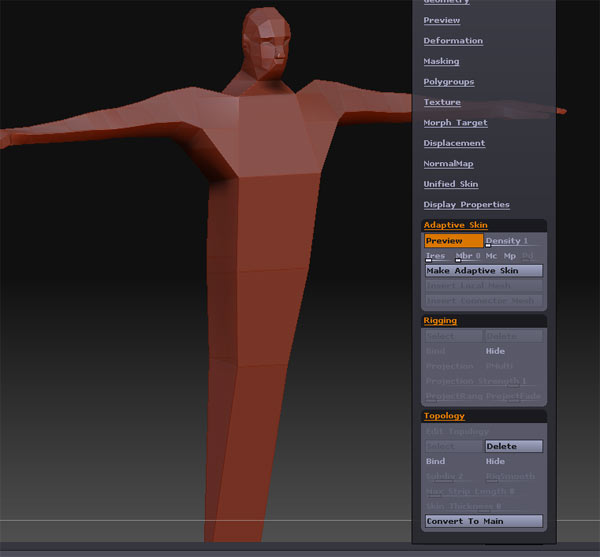
Task: Toggle Hide in the Topology section
Action: click(495, 461)
